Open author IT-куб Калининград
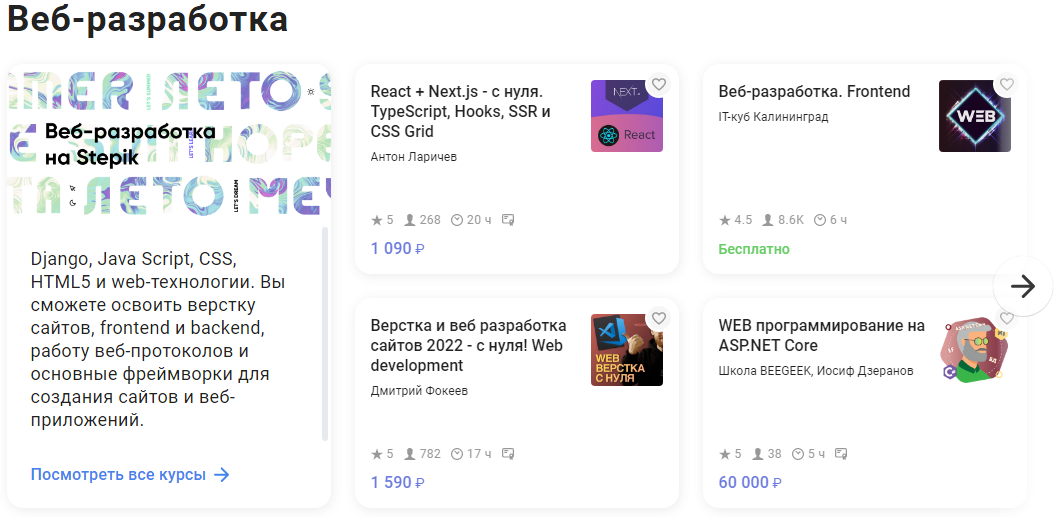The height and width of the screenshot is (517, 1055). pyautogui.click(x=773, y=117)
